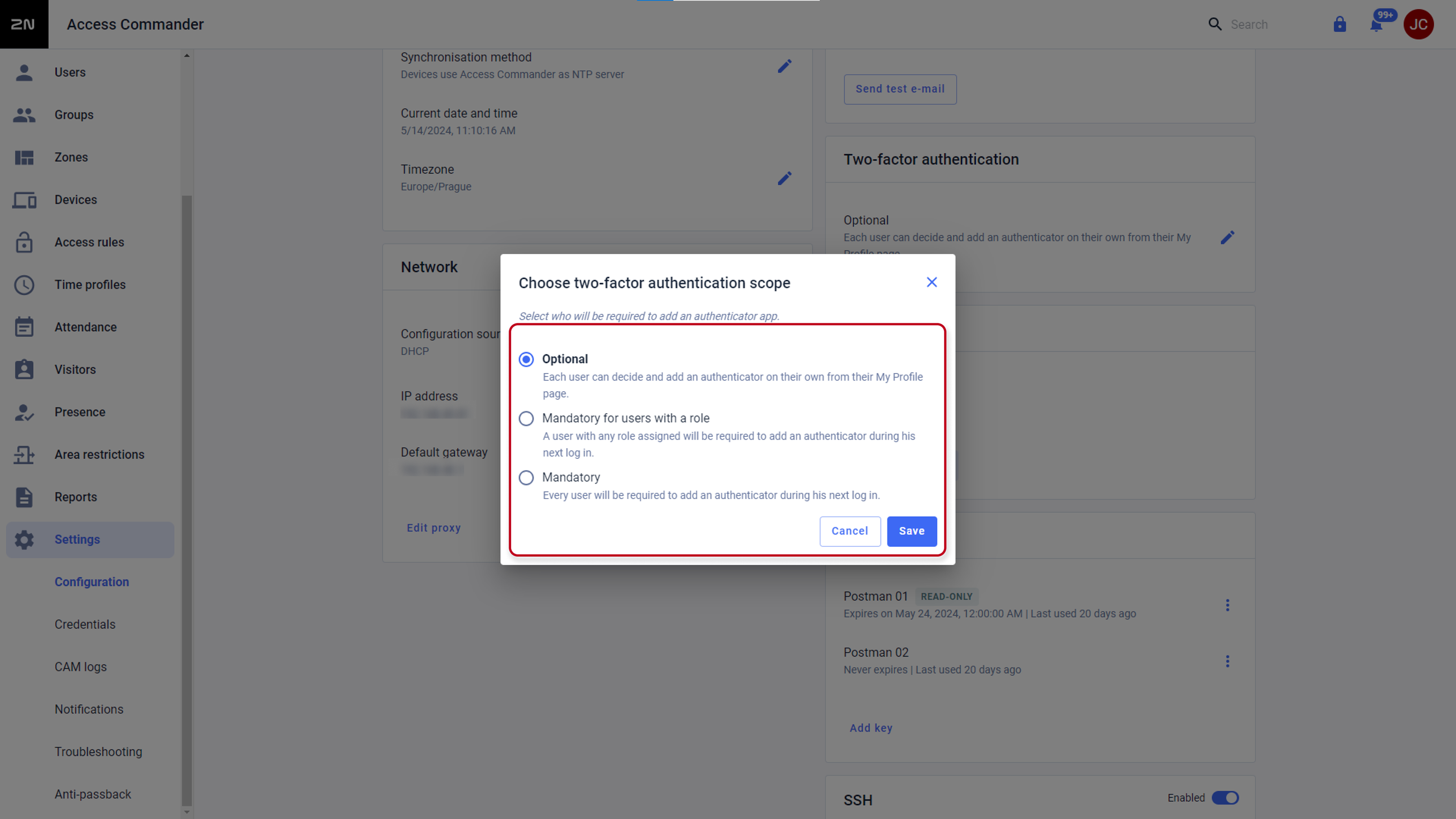This screenshot has width=1456, height=819.
Task: Open notifications bell with 99+ badge
Action: [1377, 24]
